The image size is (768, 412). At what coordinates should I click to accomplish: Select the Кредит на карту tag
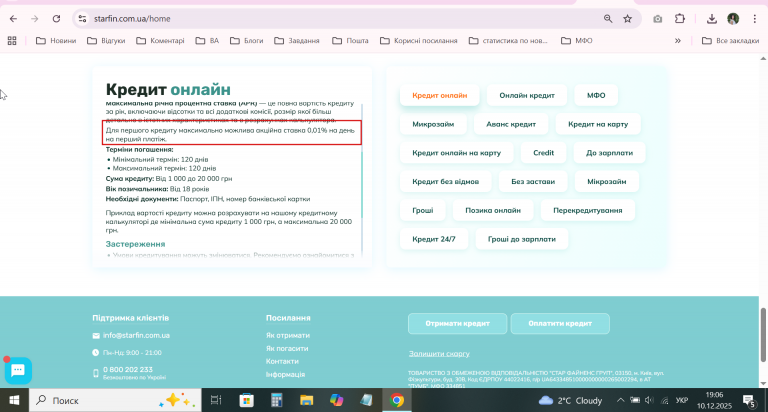(x=598, y=124)
